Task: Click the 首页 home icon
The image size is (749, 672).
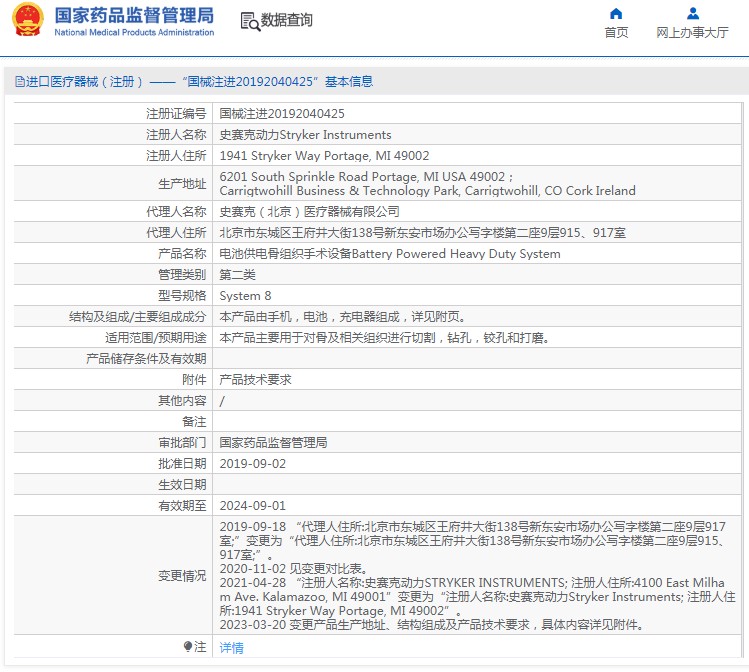Action: [x=616, y=13]
